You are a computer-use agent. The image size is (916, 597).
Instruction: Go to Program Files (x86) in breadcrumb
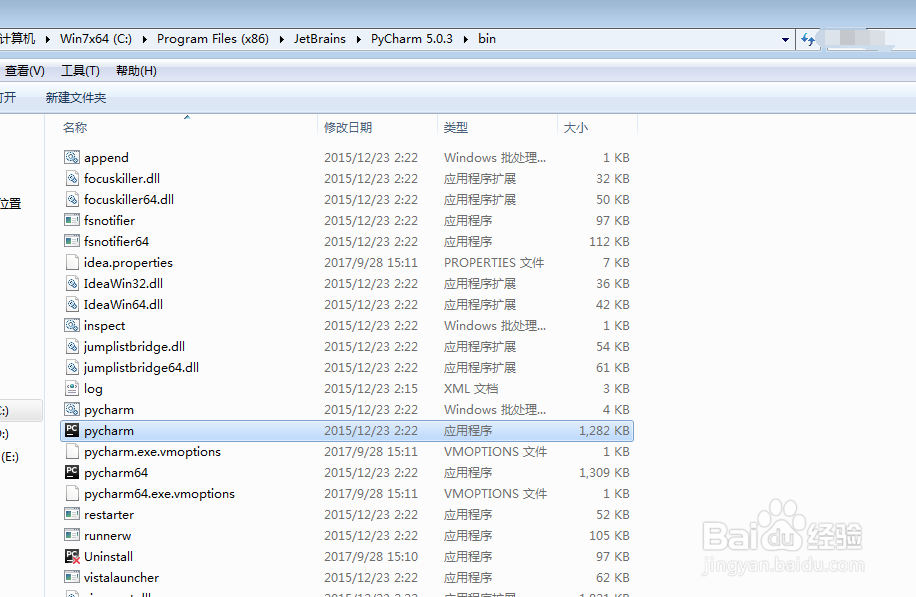point(213,39)
